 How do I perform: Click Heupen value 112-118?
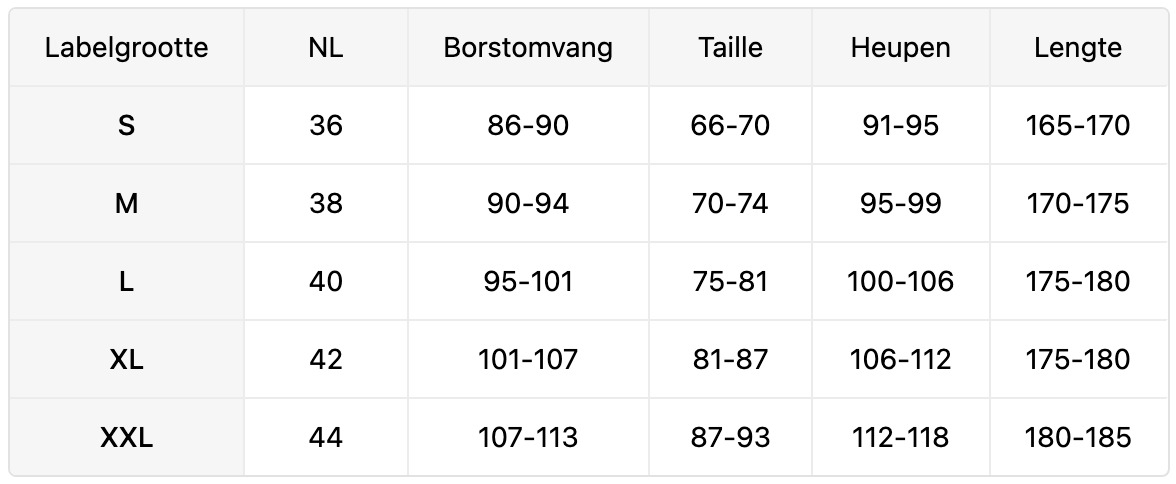(x=900, y=438)
